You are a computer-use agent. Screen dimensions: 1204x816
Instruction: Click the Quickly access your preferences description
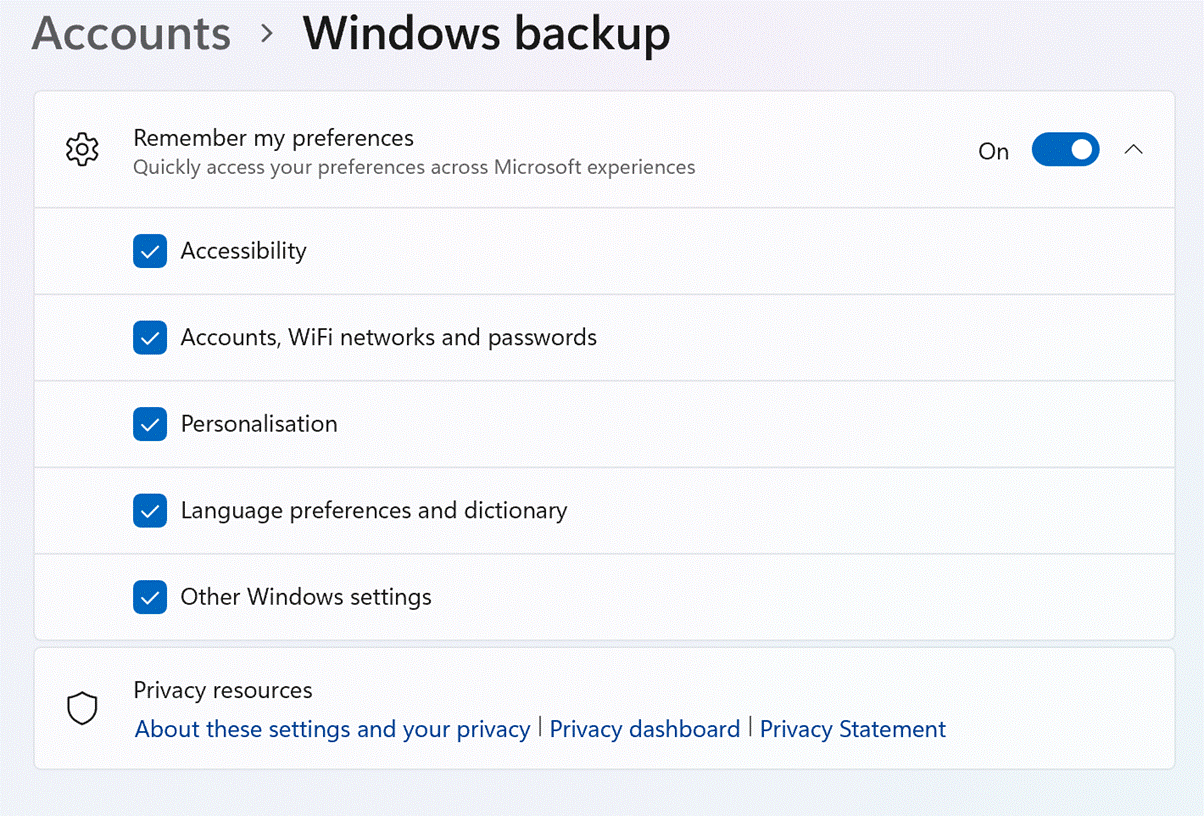[x=414, y=167]
